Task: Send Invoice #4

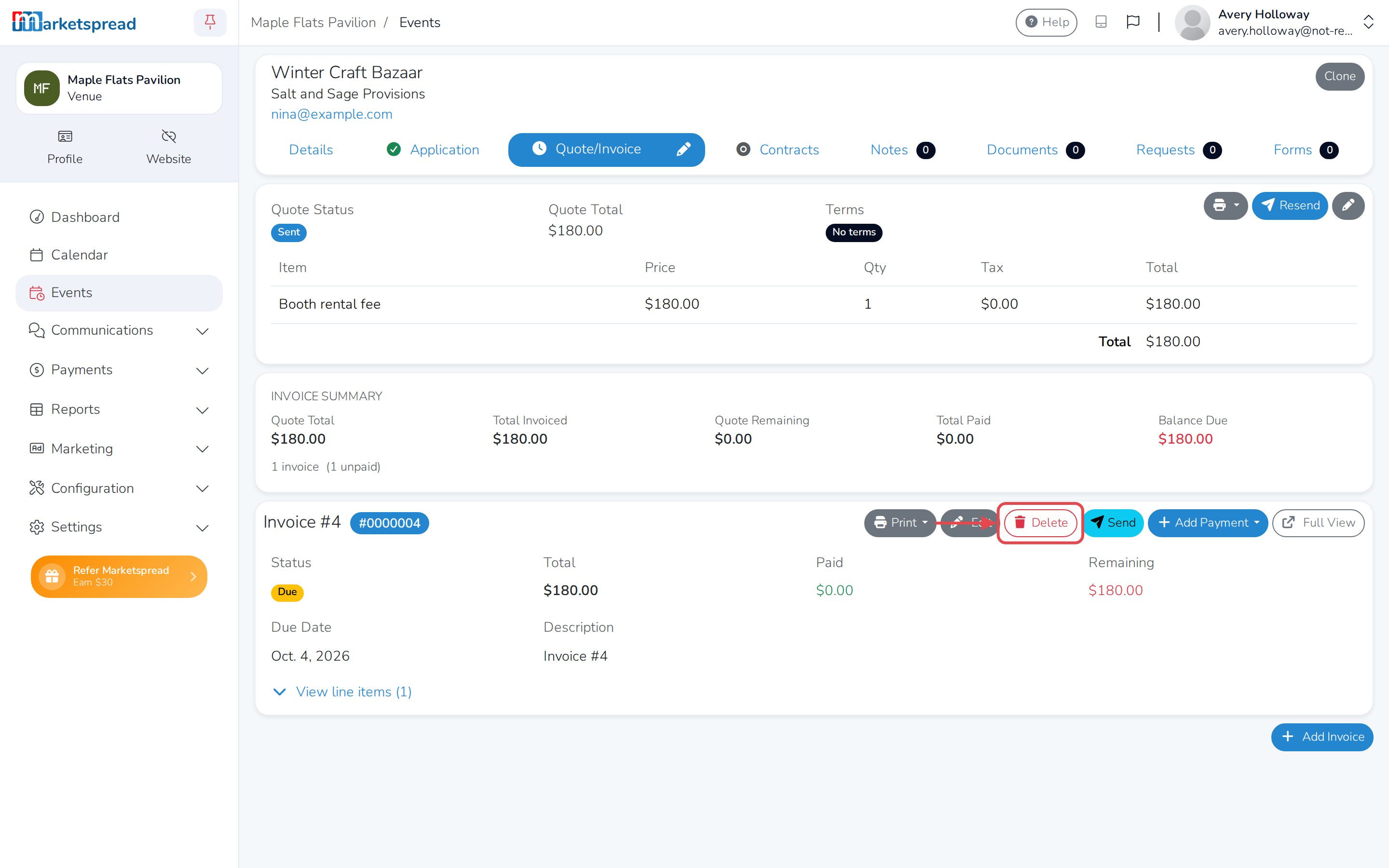Action: coord(1113,523)
